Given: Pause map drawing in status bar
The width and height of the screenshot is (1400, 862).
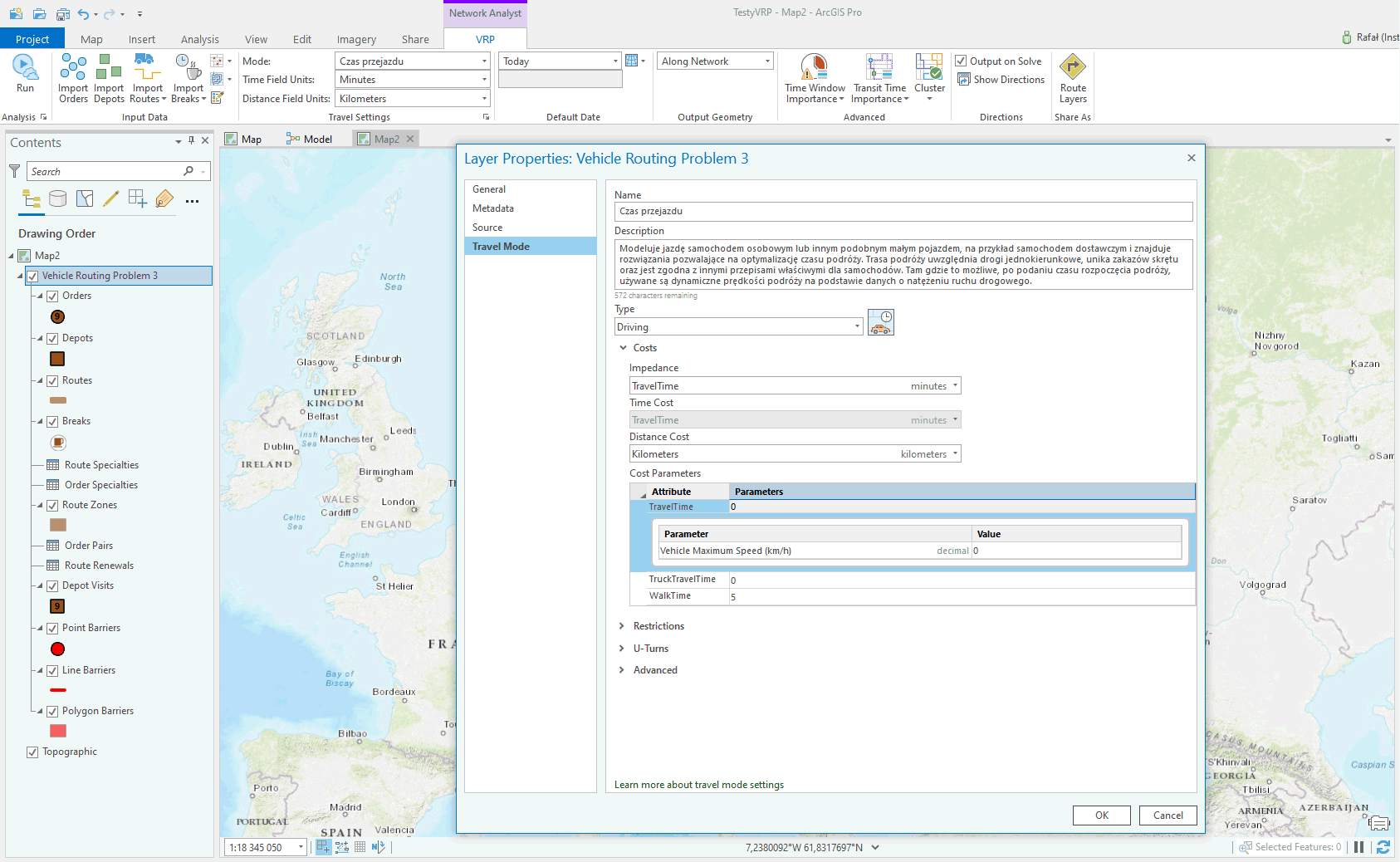Looking at the screenshot, I should pos(1359,847).
